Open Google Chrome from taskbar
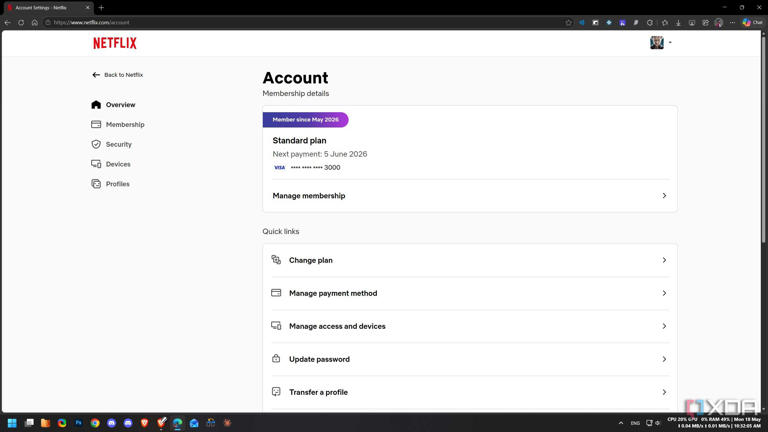The image size is (768, 432). 95,423
